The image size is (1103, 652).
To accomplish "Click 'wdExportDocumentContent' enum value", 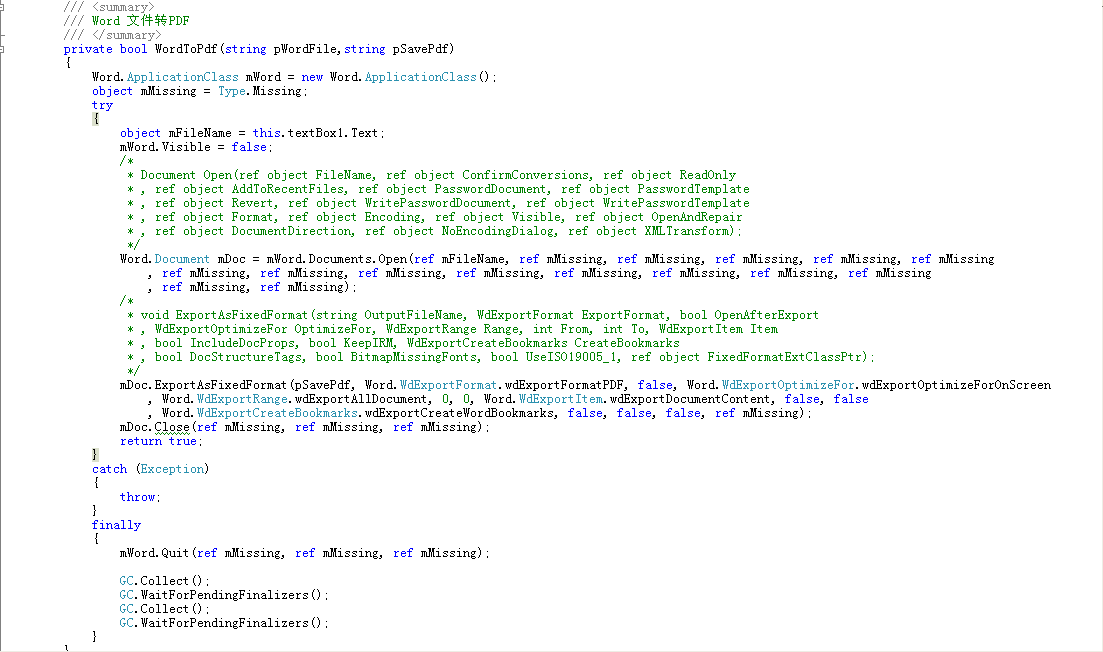I will point(690,399).
